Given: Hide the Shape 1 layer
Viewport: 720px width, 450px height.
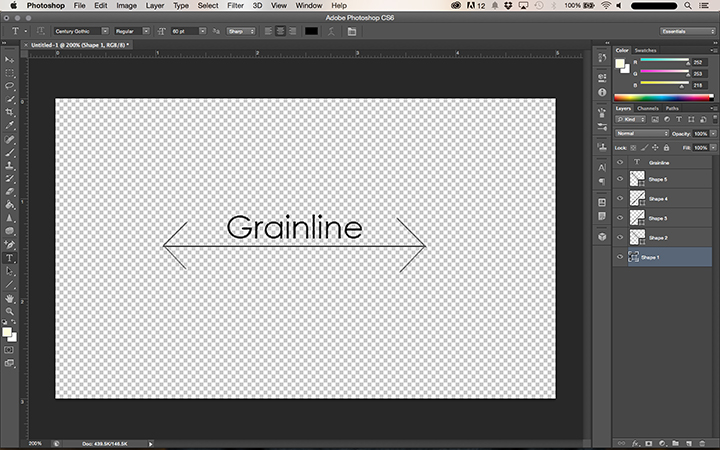Looking at the screenshot, I should [619, 257].
